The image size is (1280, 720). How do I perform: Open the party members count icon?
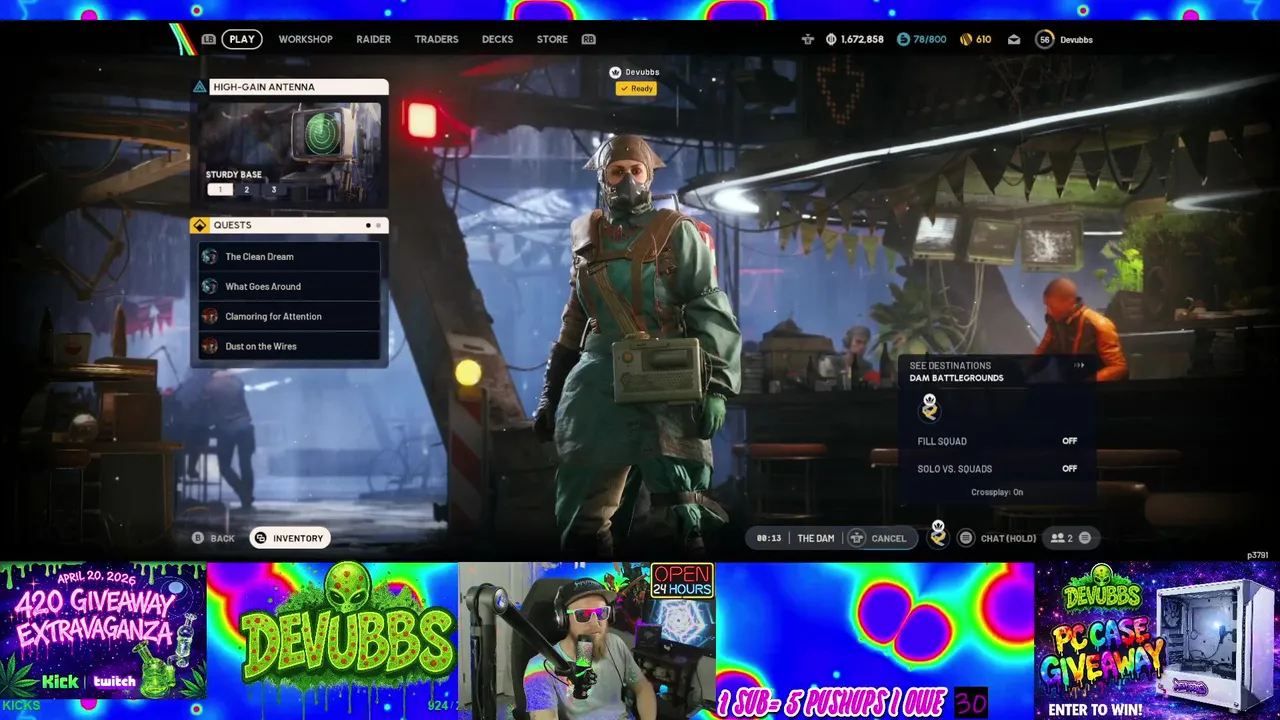point(1061,538)
